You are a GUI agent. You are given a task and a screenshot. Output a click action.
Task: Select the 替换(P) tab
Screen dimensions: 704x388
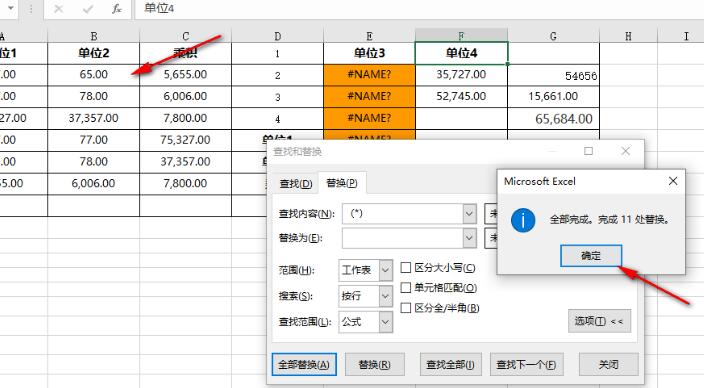point(342,183)
